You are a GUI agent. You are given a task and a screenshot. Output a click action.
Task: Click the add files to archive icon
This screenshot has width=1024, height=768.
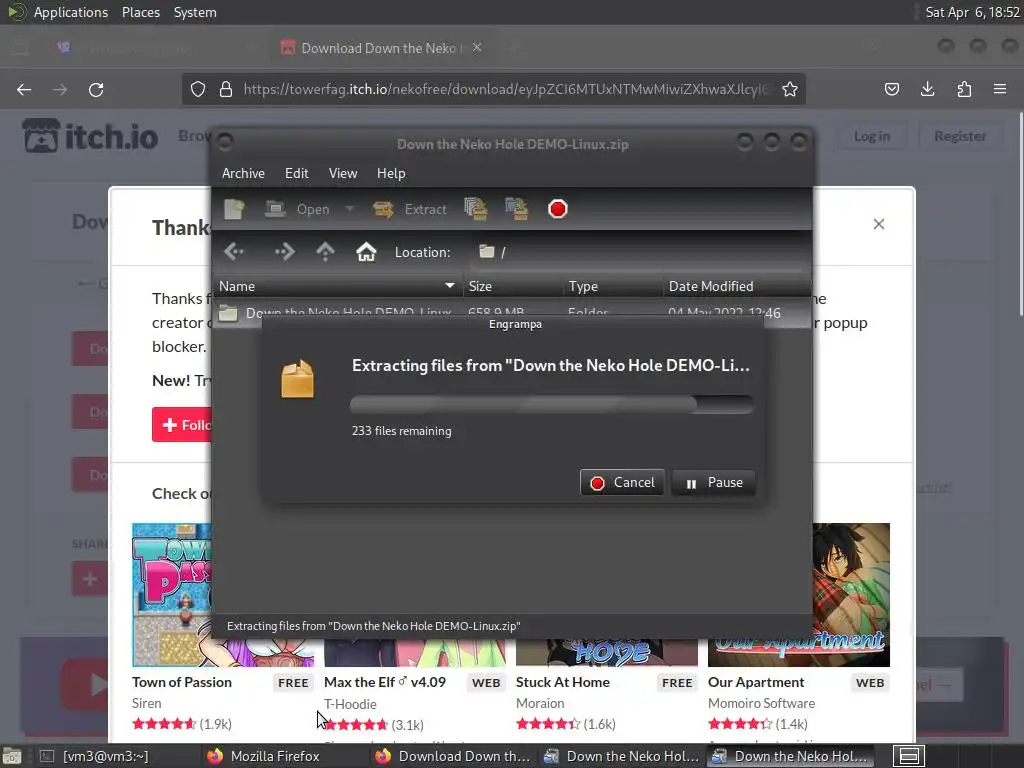click(475, 209)
